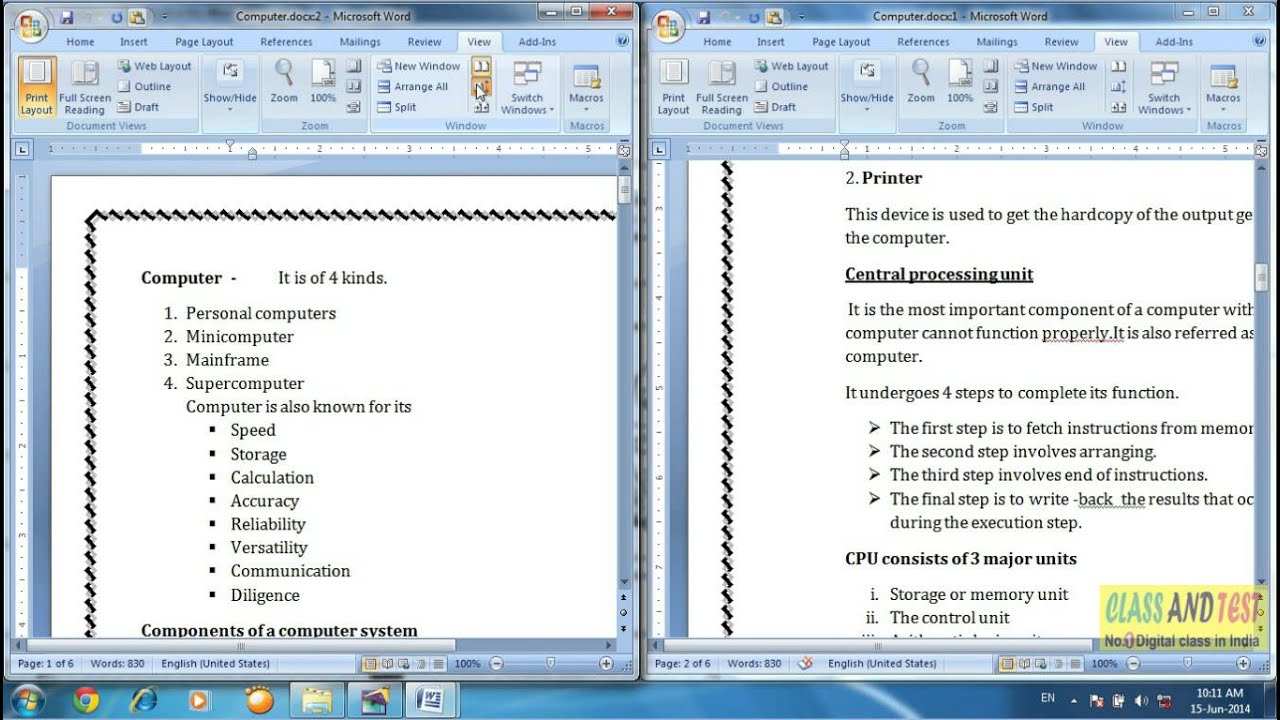
Task: Click zoom slider in left window status bar
Action: tap(551, 663)
